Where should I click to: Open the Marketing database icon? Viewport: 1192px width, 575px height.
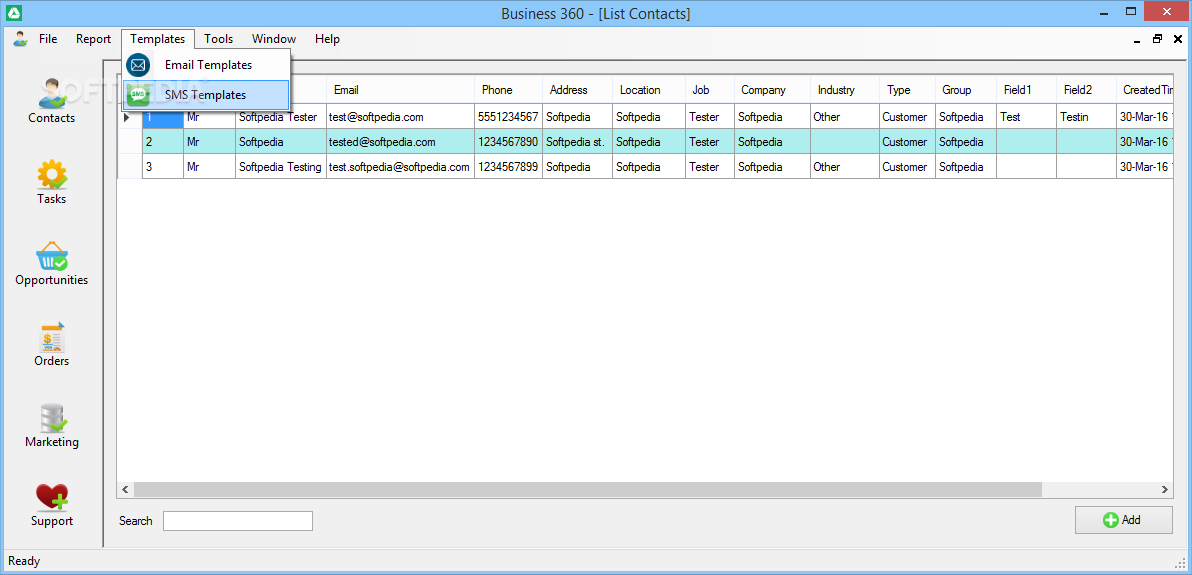52,418
